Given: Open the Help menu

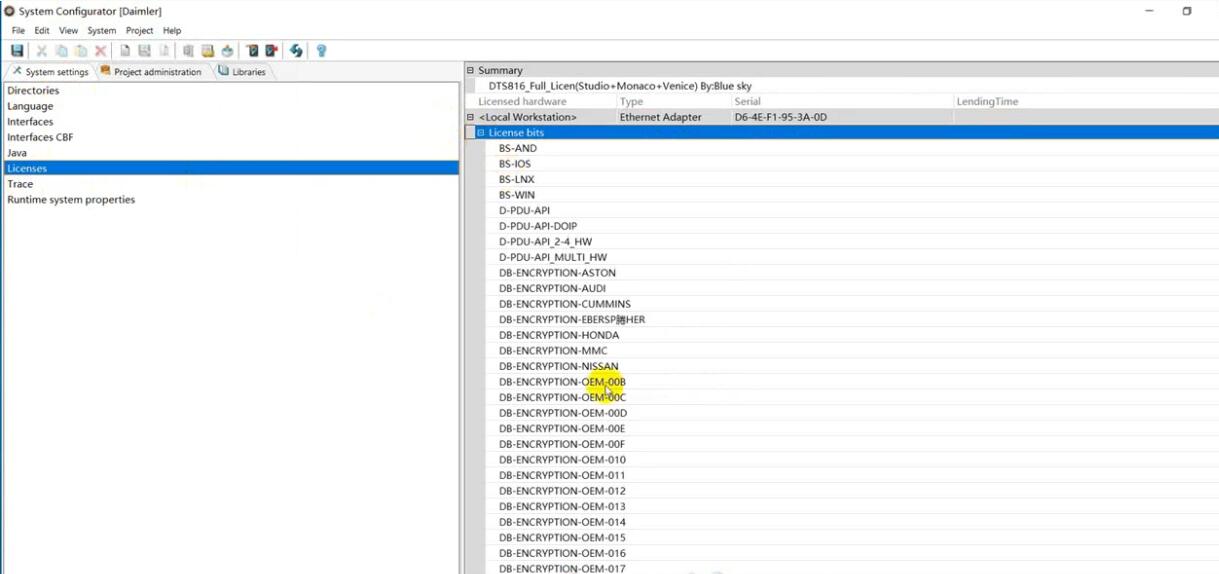Looking at the screenshot, I should click(x=172, y=31).
